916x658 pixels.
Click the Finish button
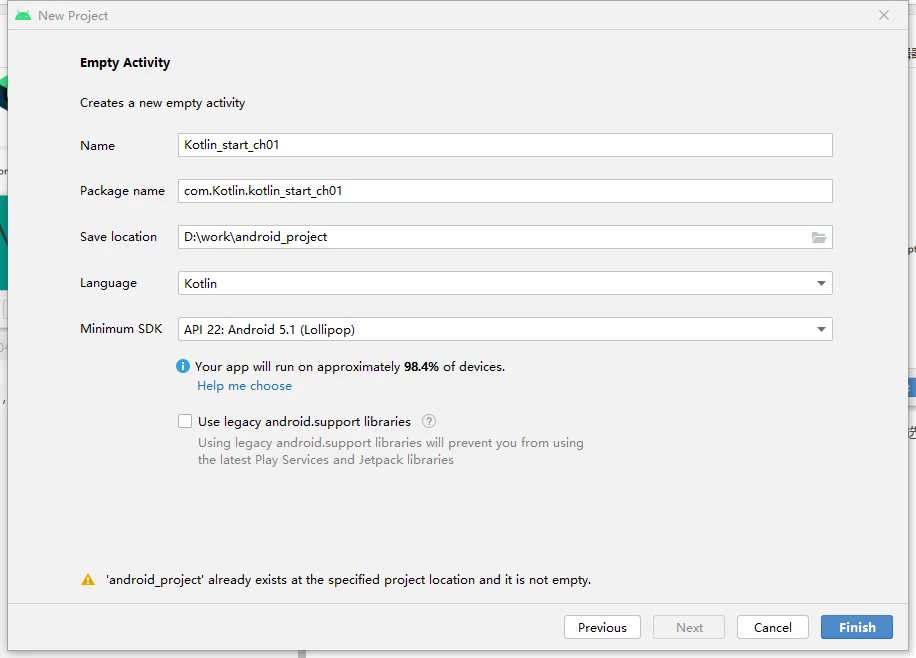857,627
